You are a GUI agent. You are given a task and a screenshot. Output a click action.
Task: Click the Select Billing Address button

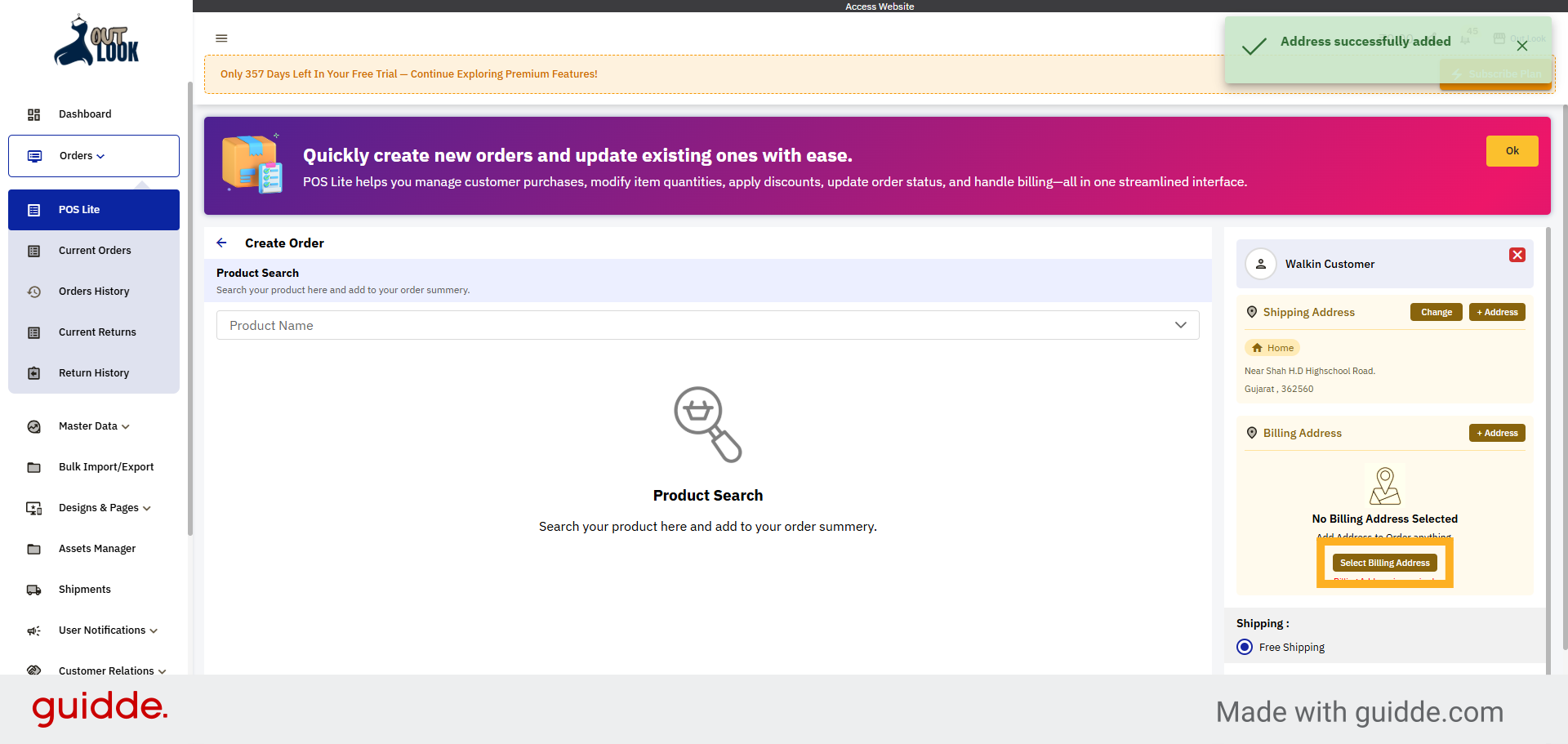(1384, 562)
